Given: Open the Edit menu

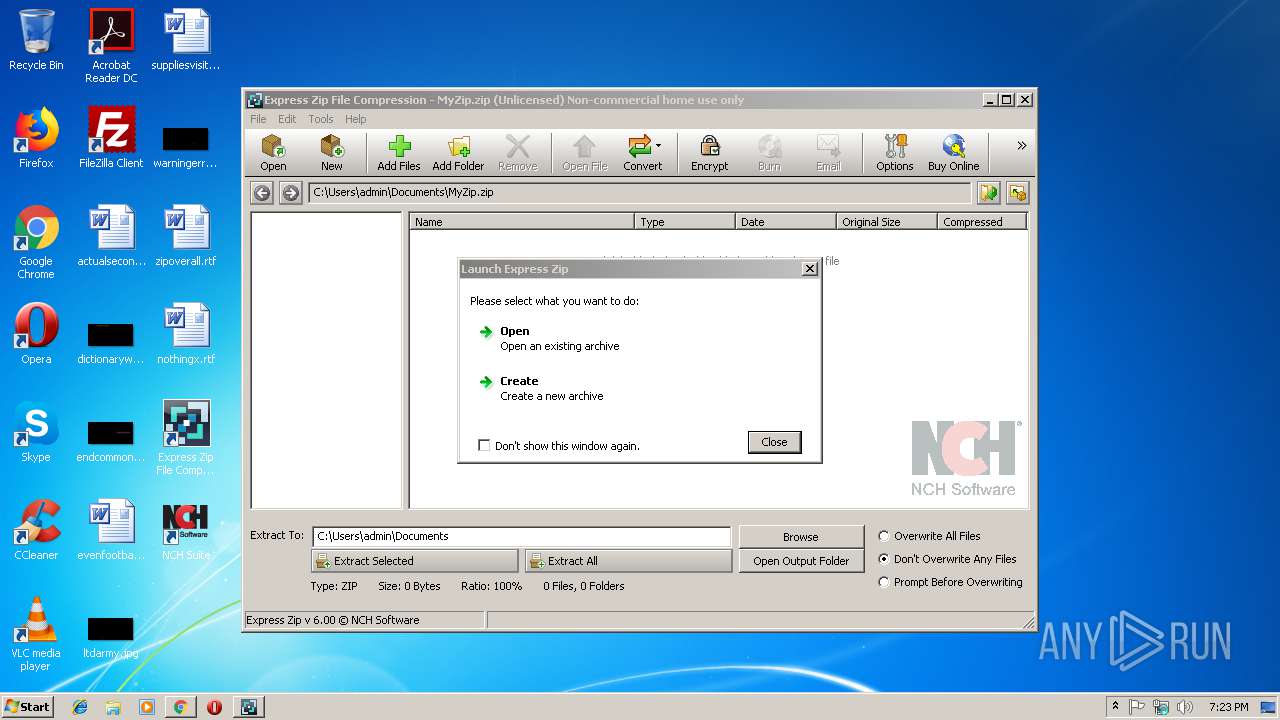Looking at the screenshot, I should (287, 119).
